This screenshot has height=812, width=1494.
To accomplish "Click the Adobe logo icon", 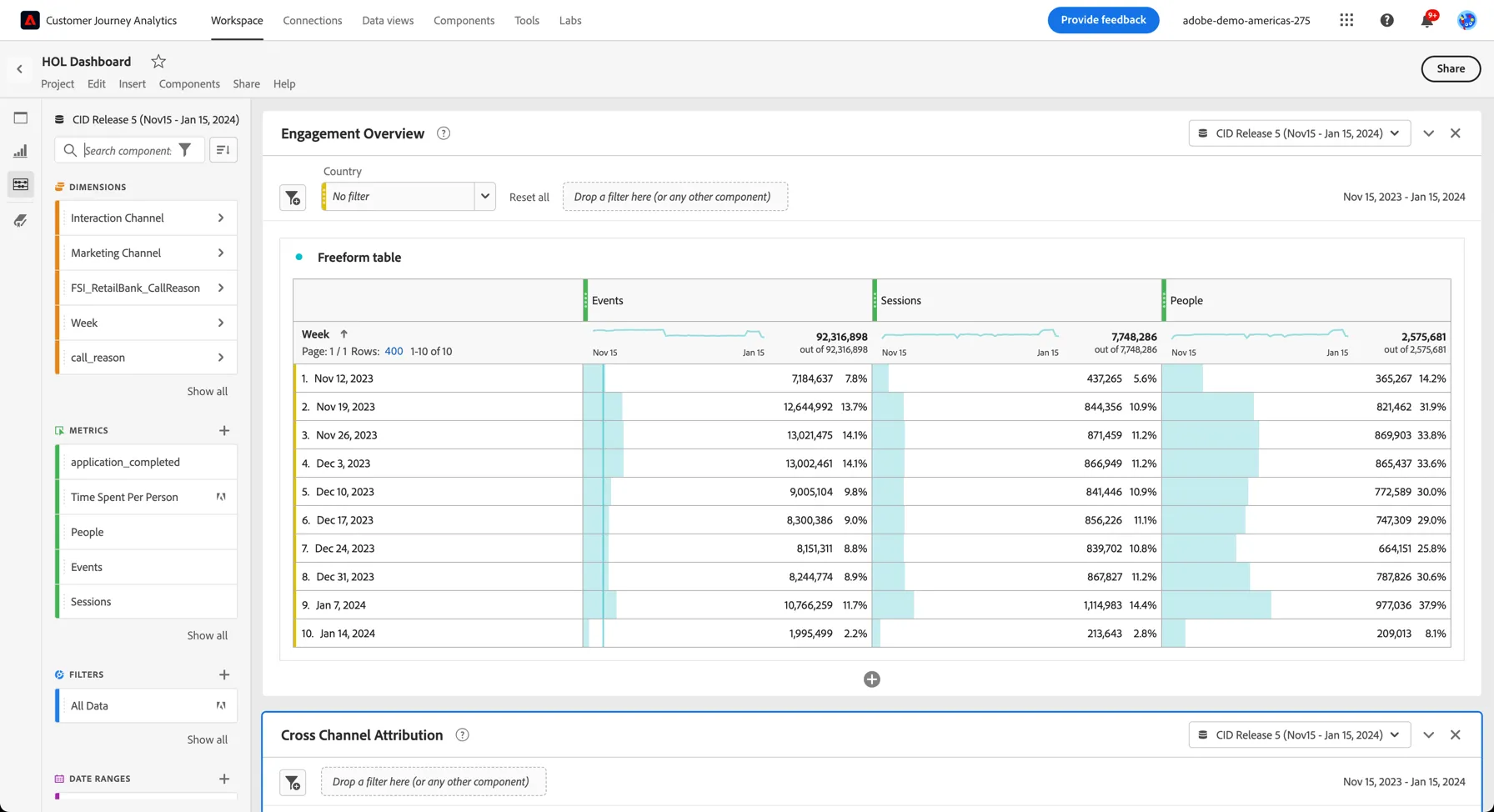I will point(30,20).
